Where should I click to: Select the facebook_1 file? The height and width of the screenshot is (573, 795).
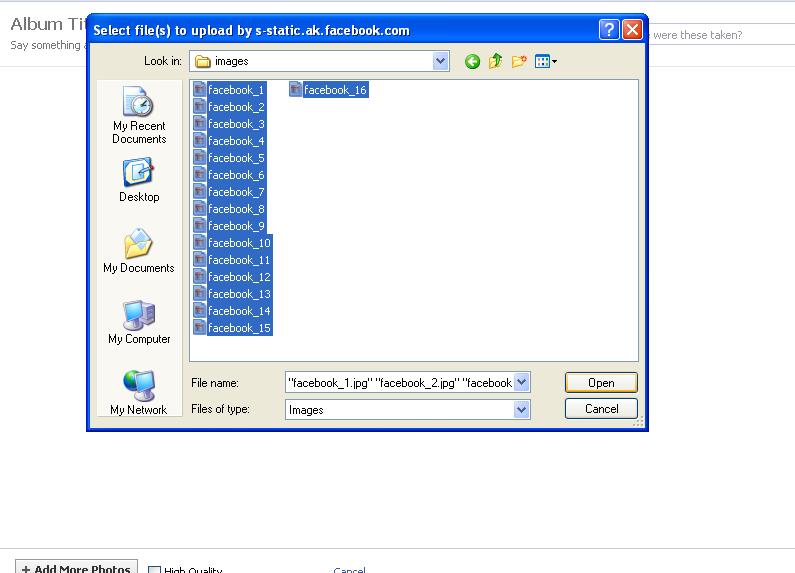(x=230, y=90)
